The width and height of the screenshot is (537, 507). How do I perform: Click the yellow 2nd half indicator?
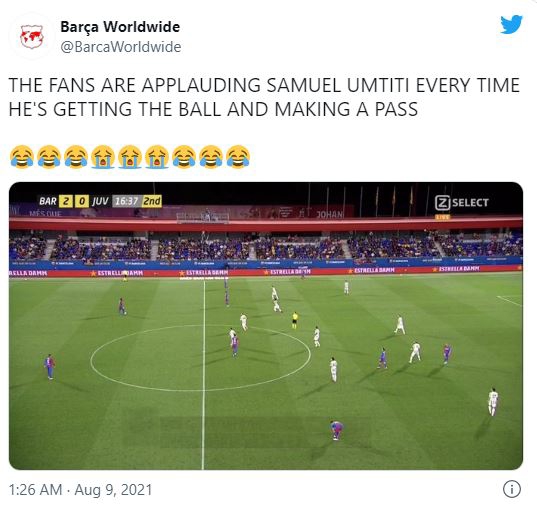click(152, 201)
